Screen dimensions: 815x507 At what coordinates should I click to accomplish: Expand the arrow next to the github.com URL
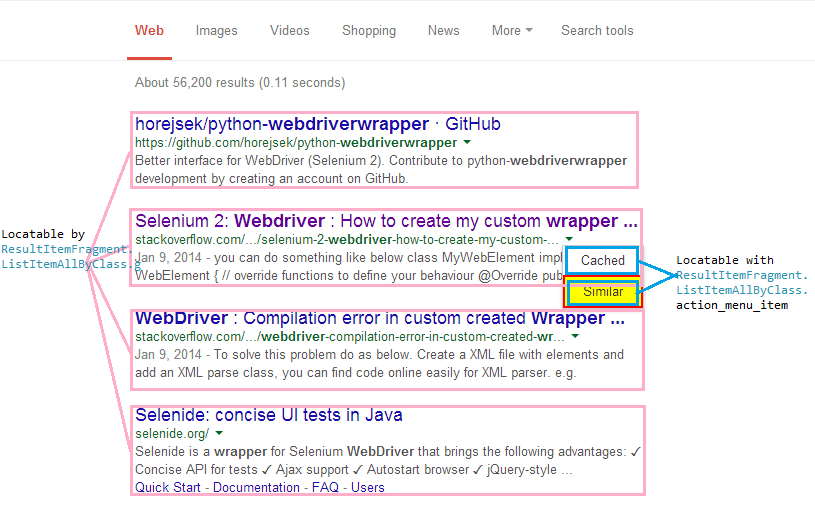click(x=467, y=142)
